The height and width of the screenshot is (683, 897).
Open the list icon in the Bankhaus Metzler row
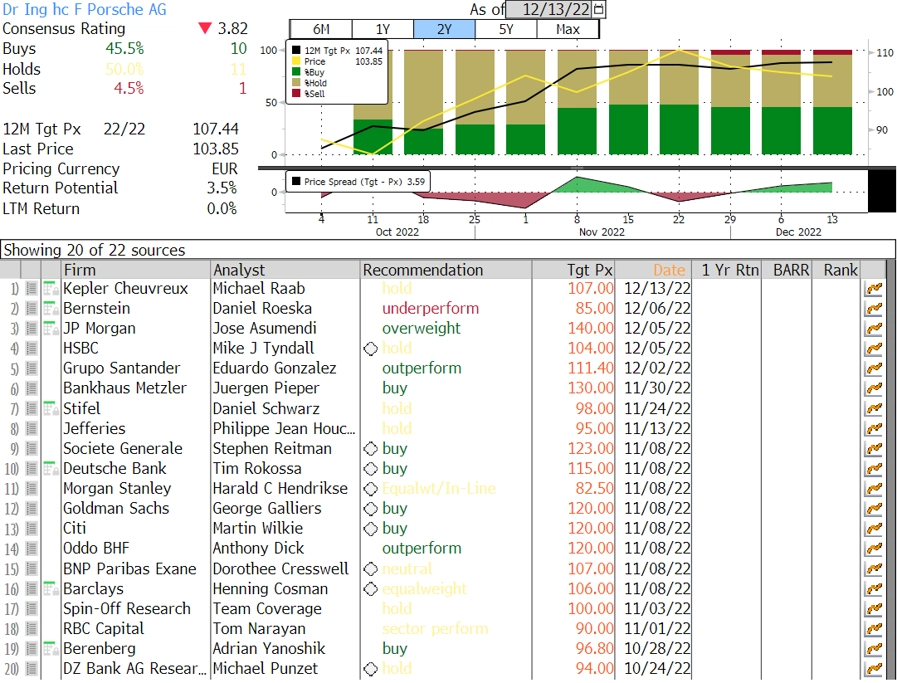(31, 389)
